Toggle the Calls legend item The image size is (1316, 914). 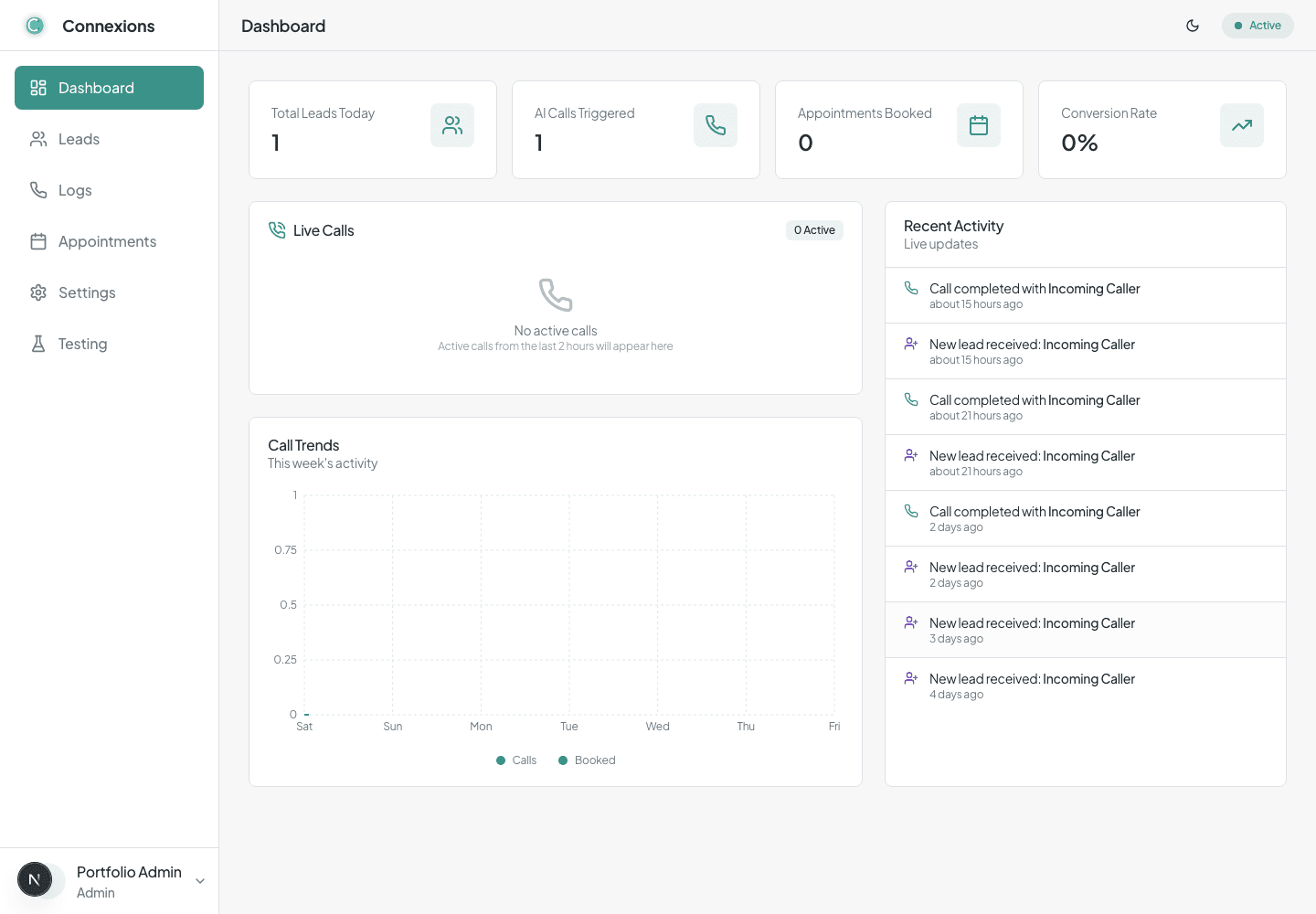(516, 760)
